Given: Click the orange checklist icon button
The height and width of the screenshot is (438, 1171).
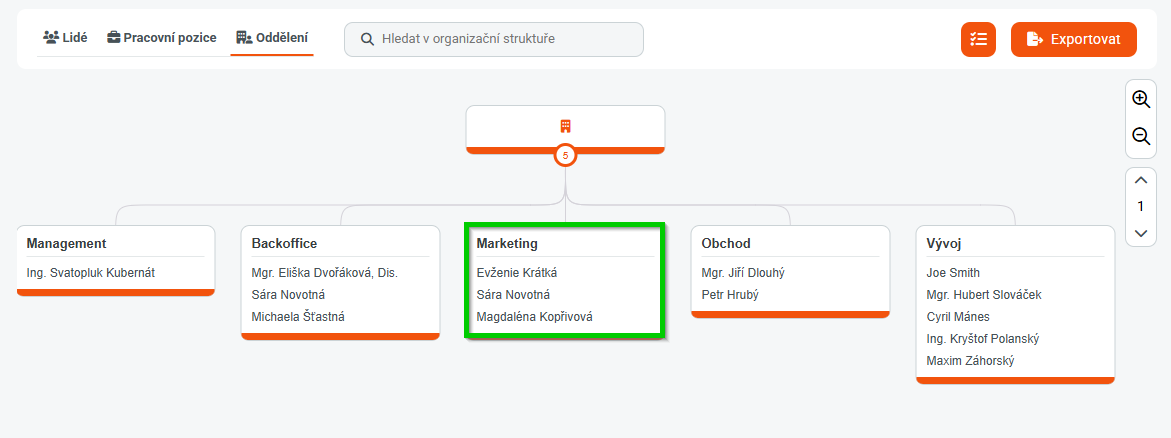Looking at the screenshot, I should [978, 39].
